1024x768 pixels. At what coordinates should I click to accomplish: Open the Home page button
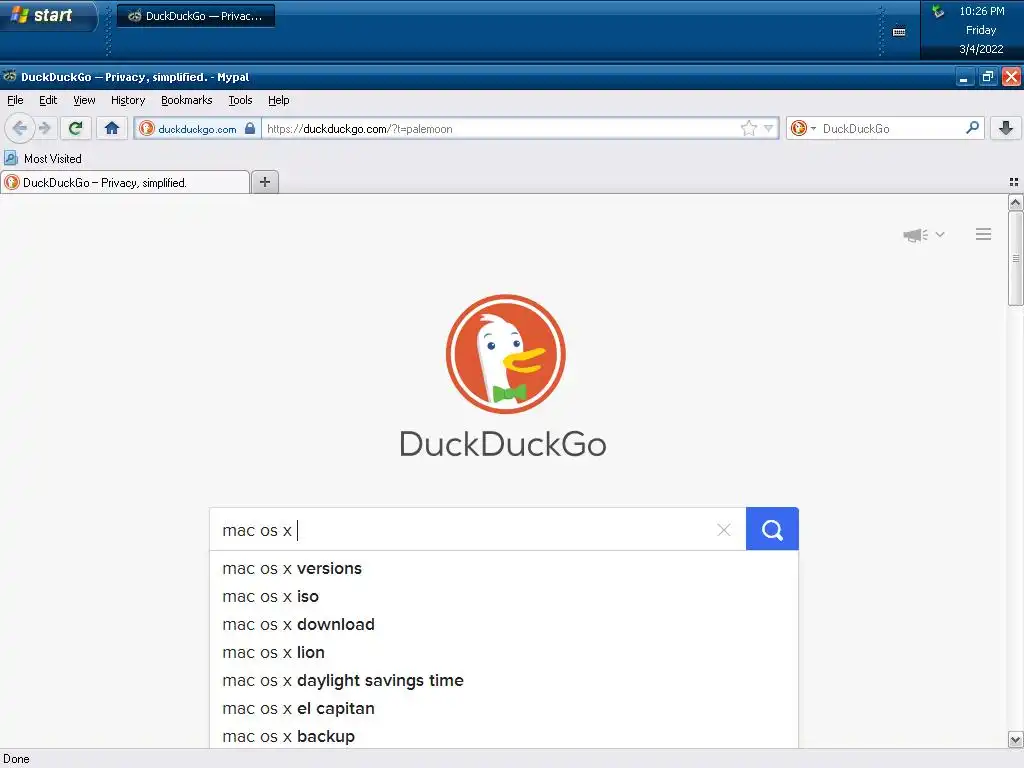click(x=112, y=128)
